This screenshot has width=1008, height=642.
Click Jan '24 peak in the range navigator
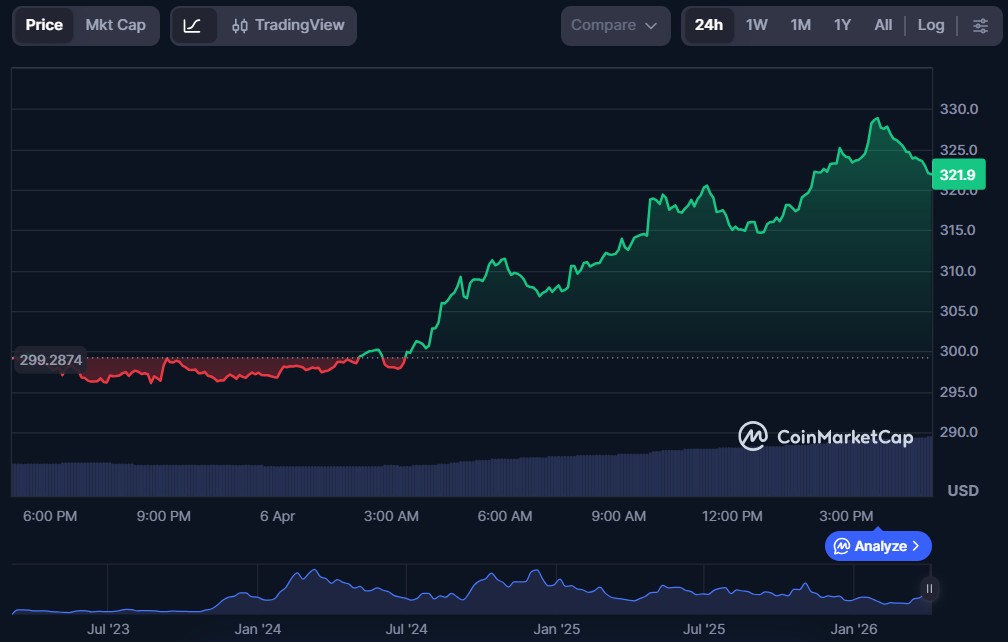point(314,574)
